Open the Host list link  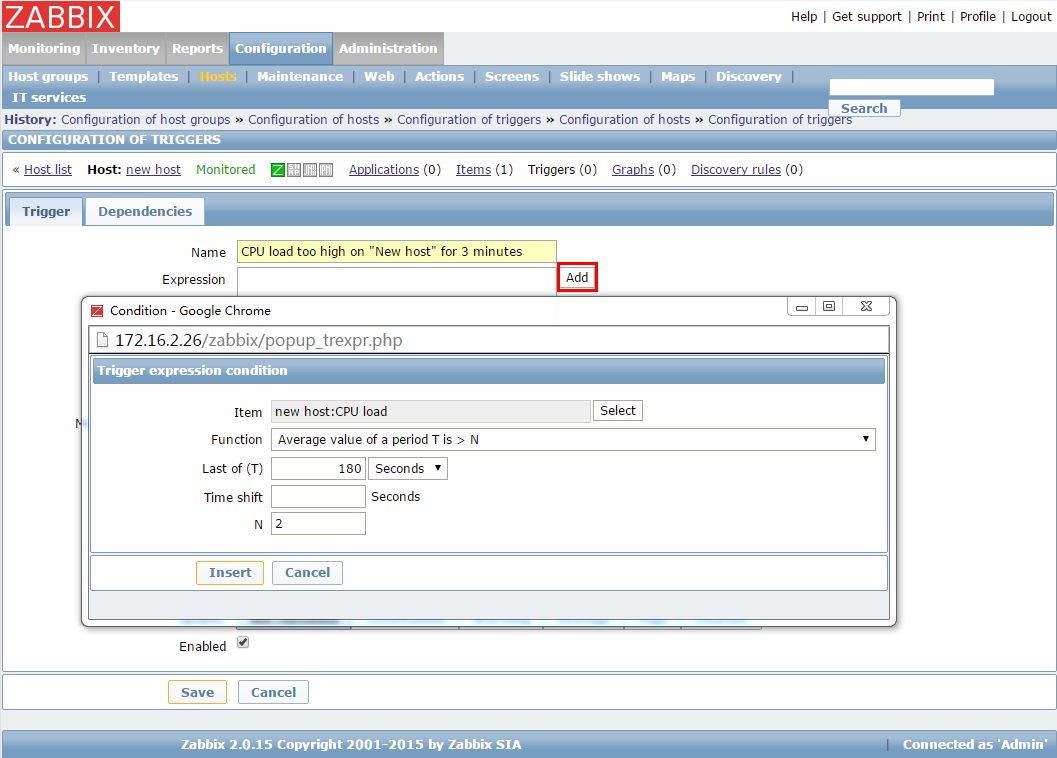[x=48, y=170]
